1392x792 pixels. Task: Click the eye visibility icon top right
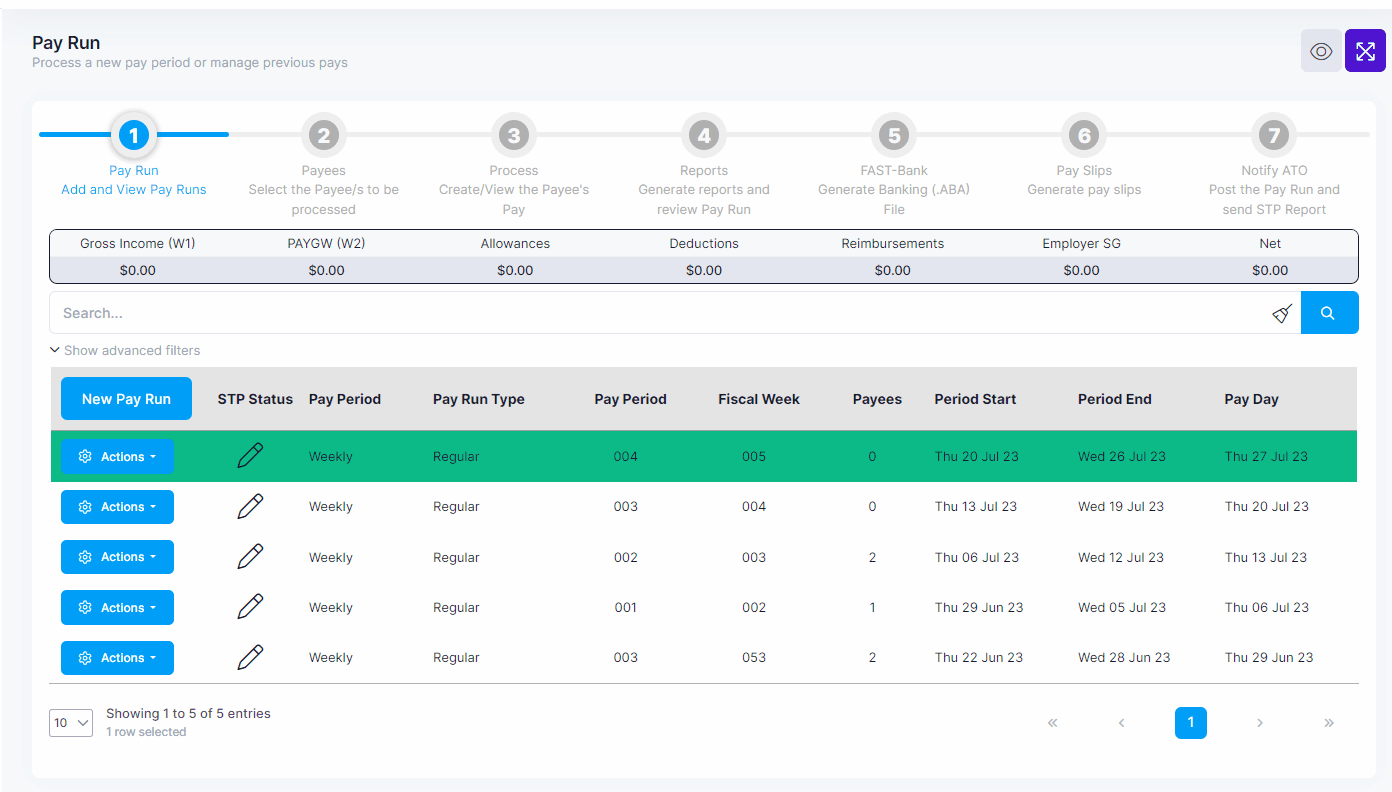tap(1321, 51)
